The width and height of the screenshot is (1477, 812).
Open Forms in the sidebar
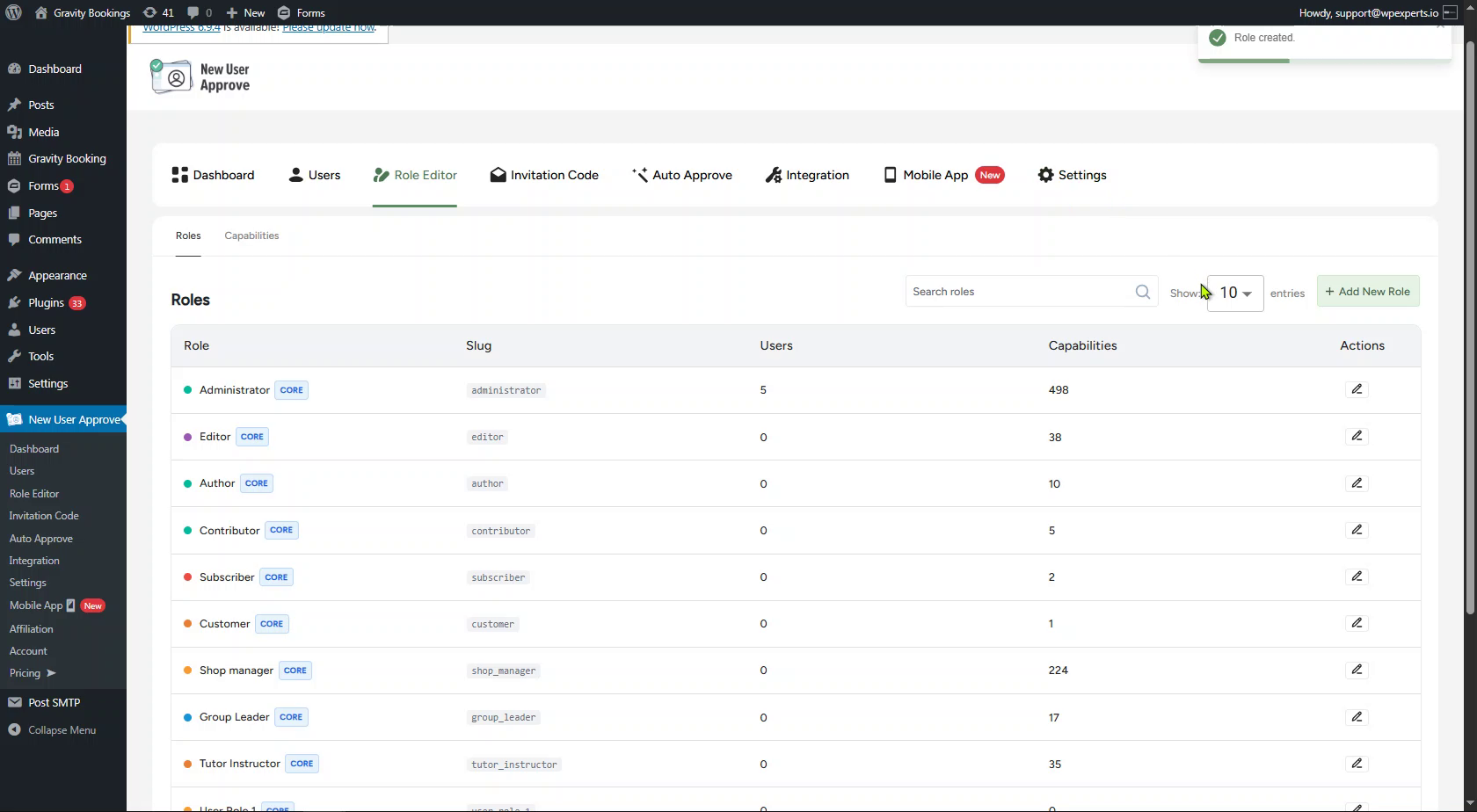(x=43, y=186)
